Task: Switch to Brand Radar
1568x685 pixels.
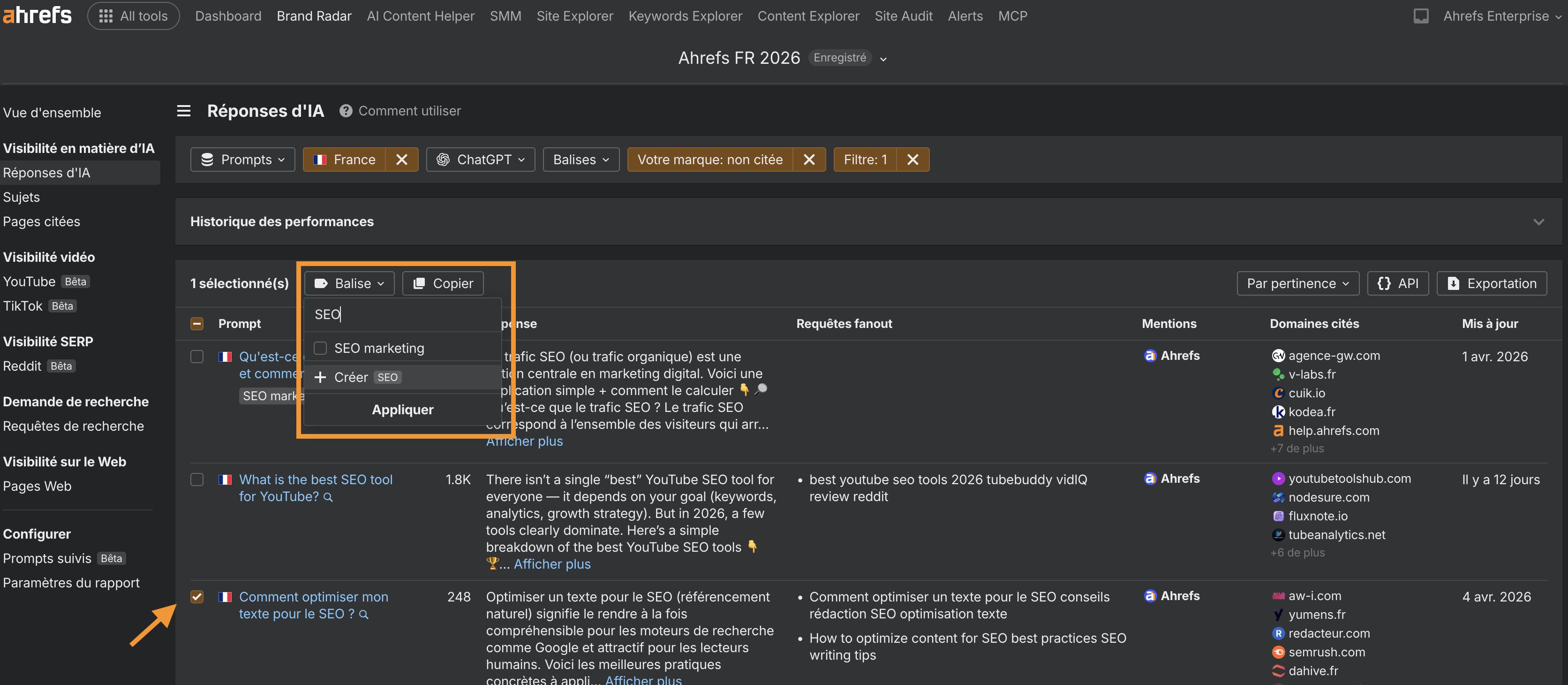Action: pos(314,16)
